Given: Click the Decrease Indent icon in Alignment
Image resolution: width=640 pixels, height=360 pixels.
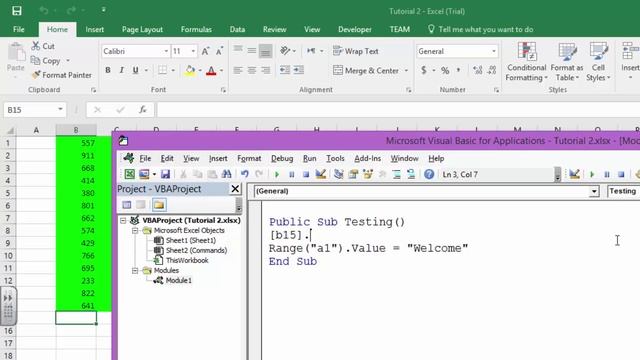Looking at the screenshot, I should [284, 70].
